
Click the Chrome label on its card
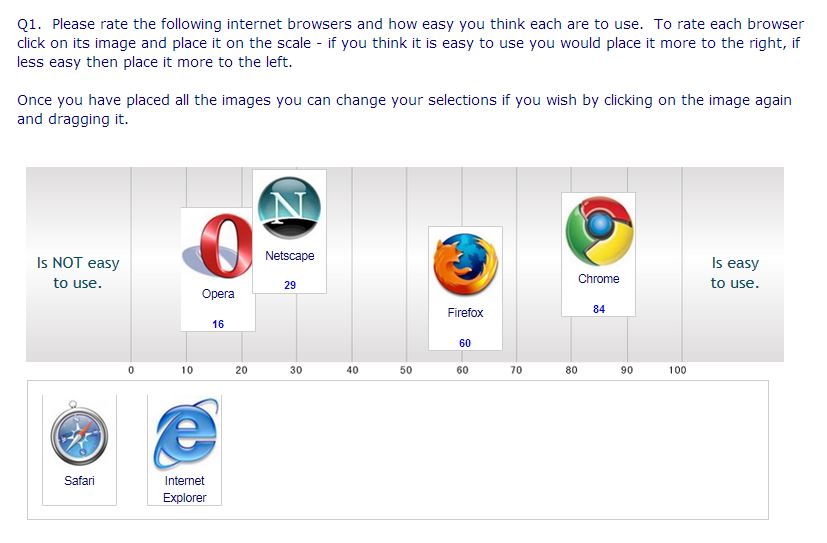pyautogui.click(x=599, y=279)
